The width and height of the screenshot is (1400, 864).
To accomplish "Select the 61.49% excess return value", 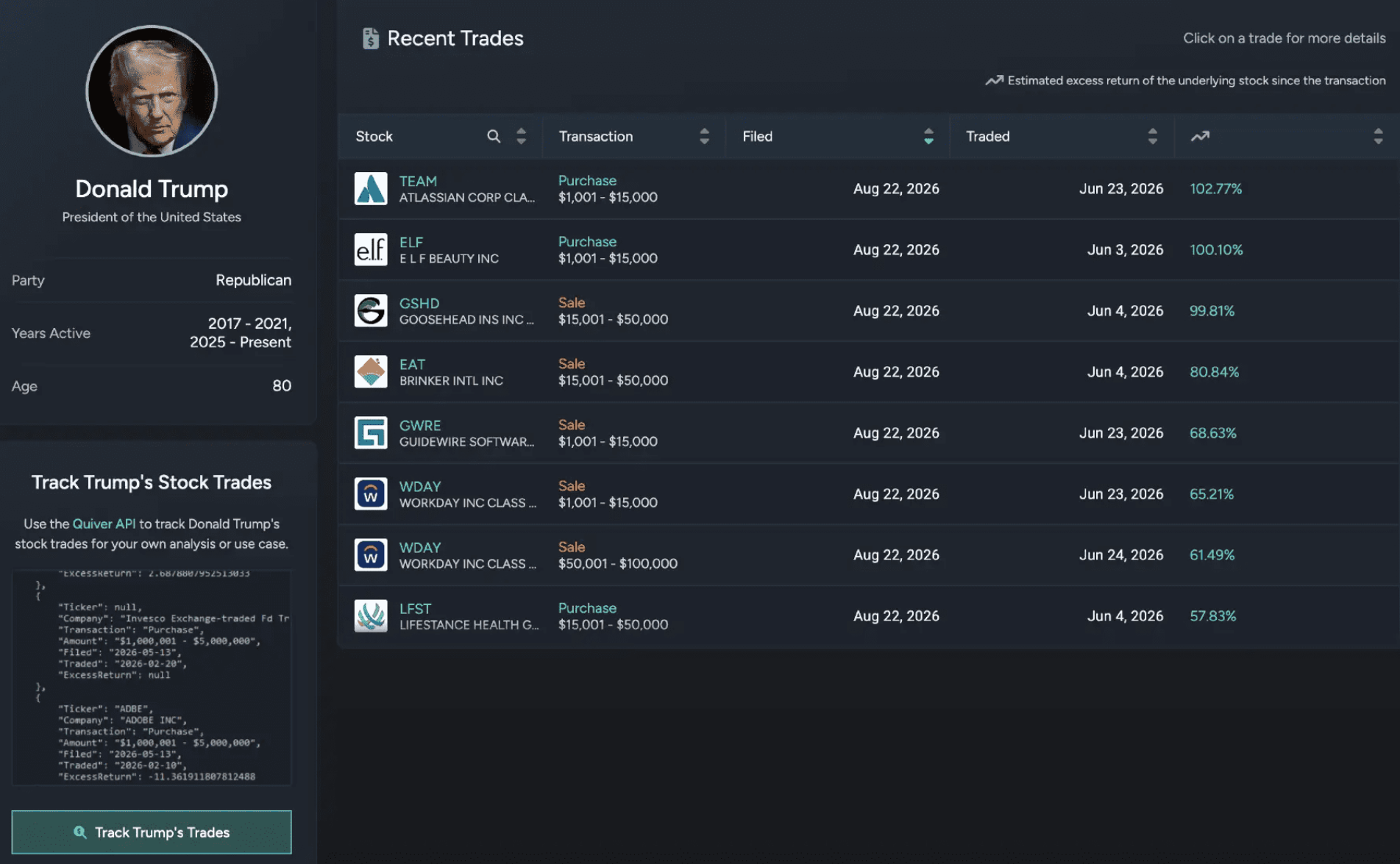I will coord(1212,554).
